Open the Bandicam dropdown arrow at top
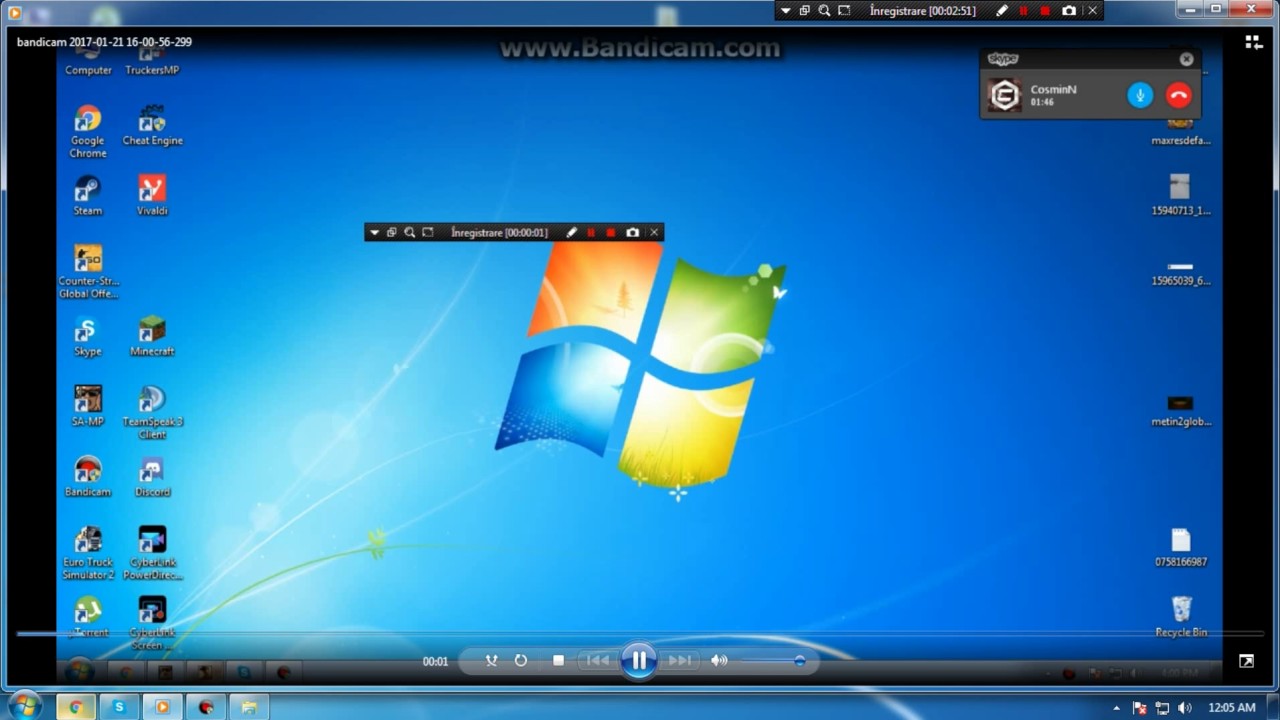The width and height of the screenshot is (1280, 720). 786,11
